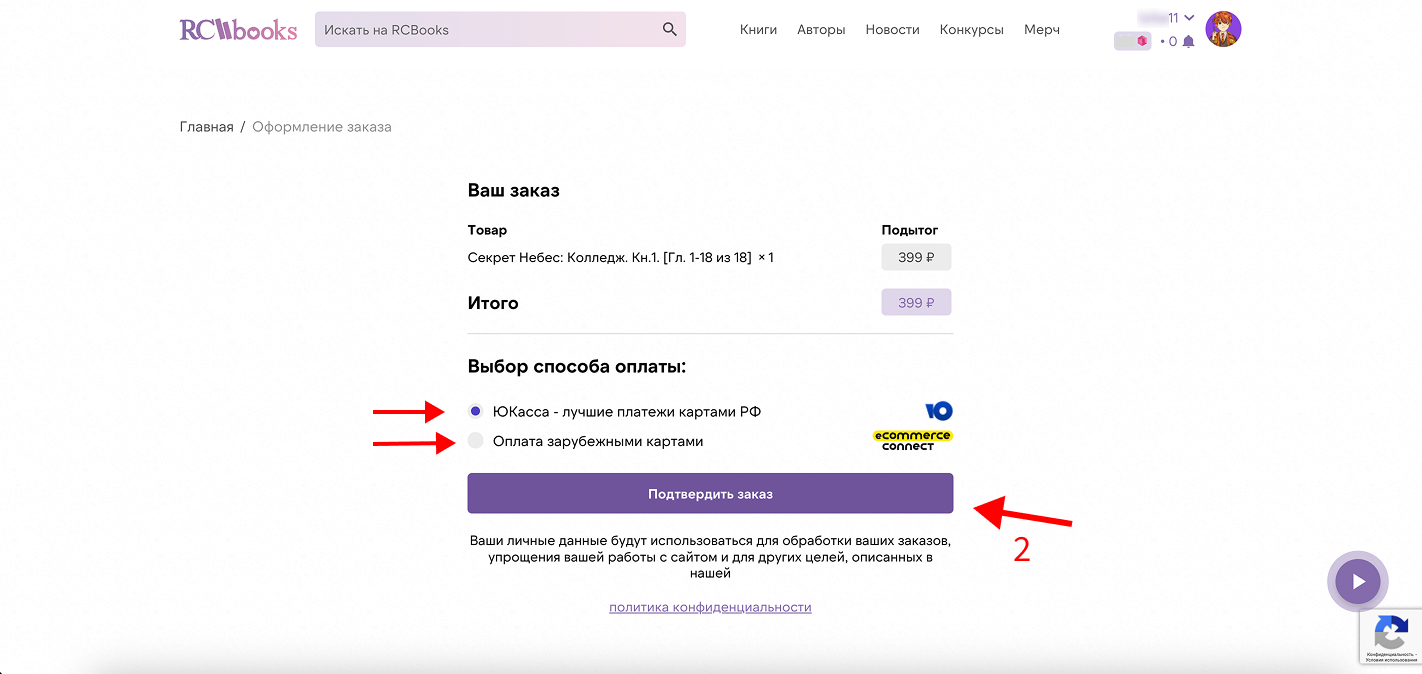Viewport: 1422px width, 674px height.
Task: Click the RCBooks logo
Action: 238,30
